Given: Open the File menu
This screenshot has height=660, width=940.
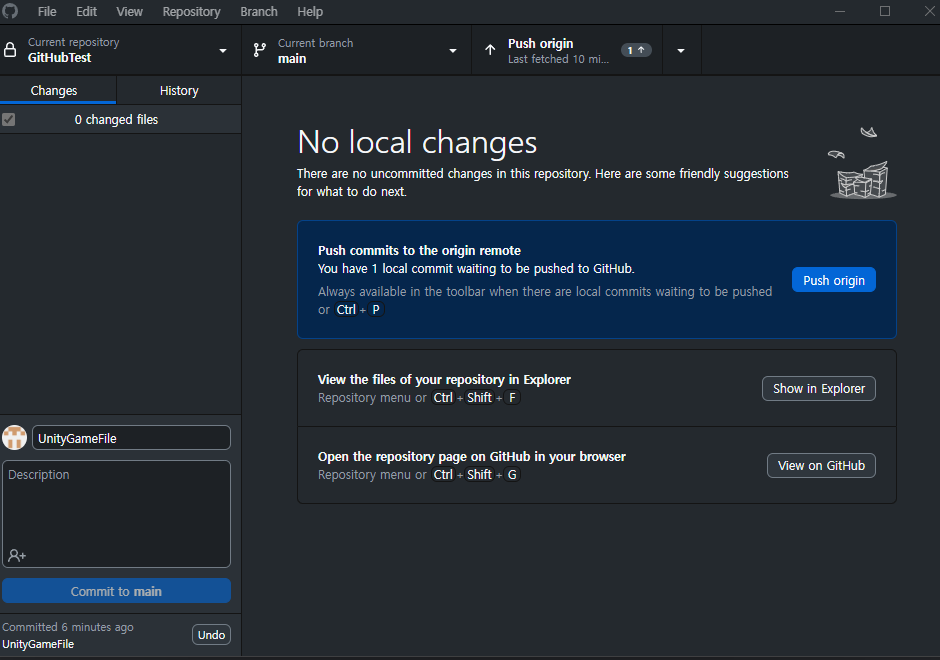Looking at the screenshot, I should (47, 11).
